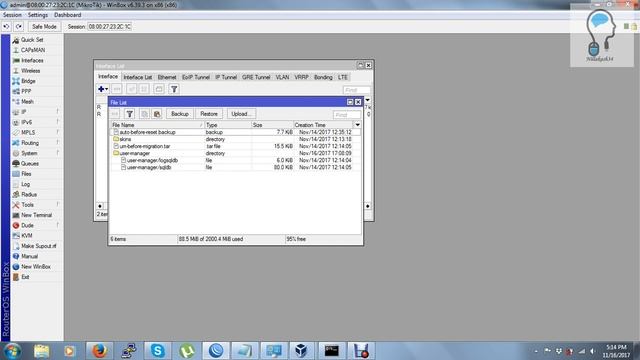Expand the System submenu

click(29, 153)
